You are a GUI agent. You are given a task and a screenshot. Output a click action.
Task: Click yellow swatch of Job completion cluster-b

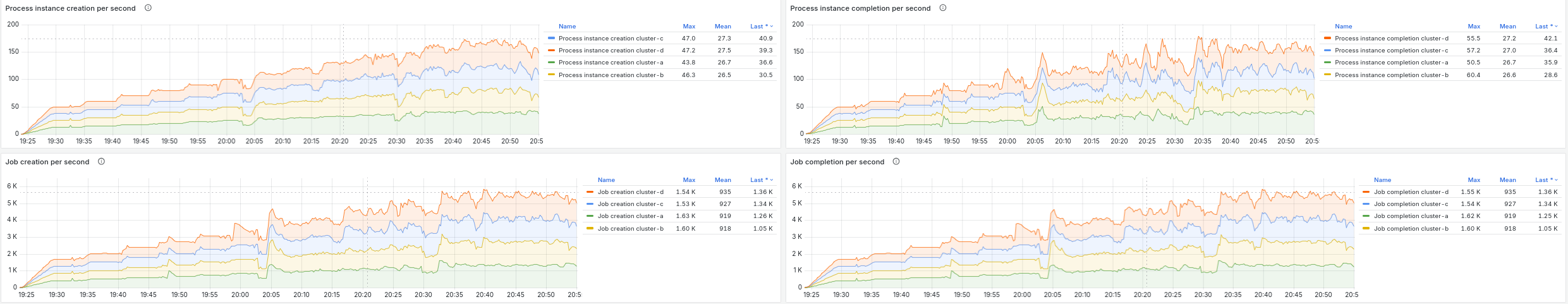[x=1366, y=228]
